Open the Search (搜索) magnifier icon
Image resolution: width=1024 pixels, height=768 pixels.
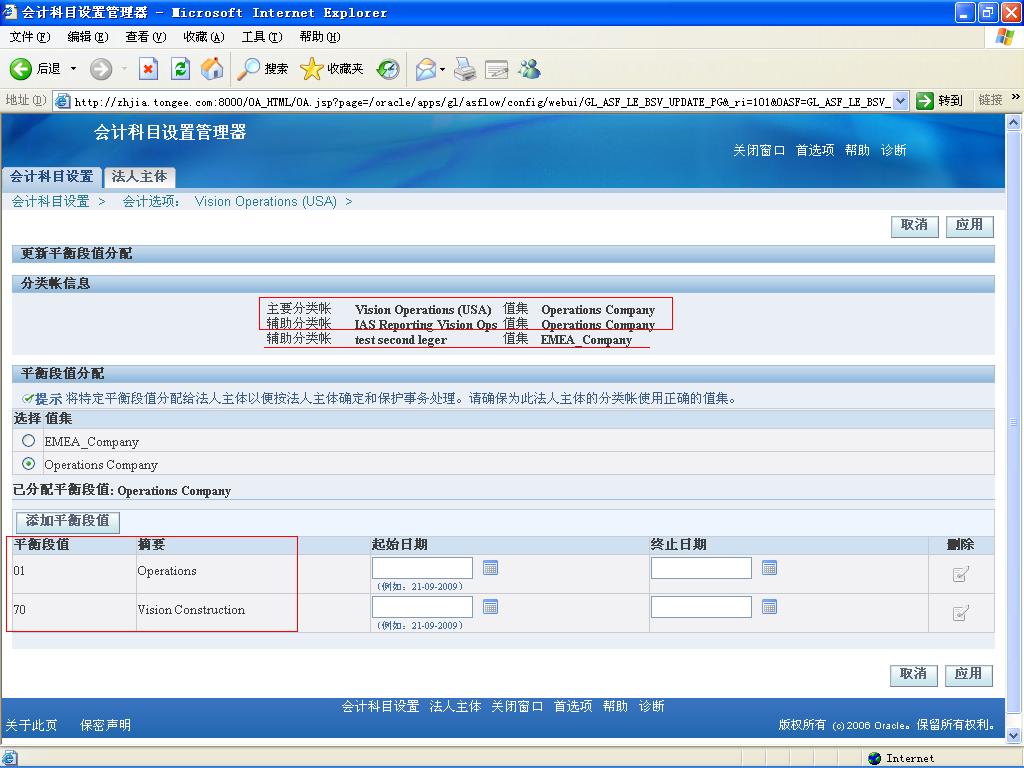coord(248,69)
